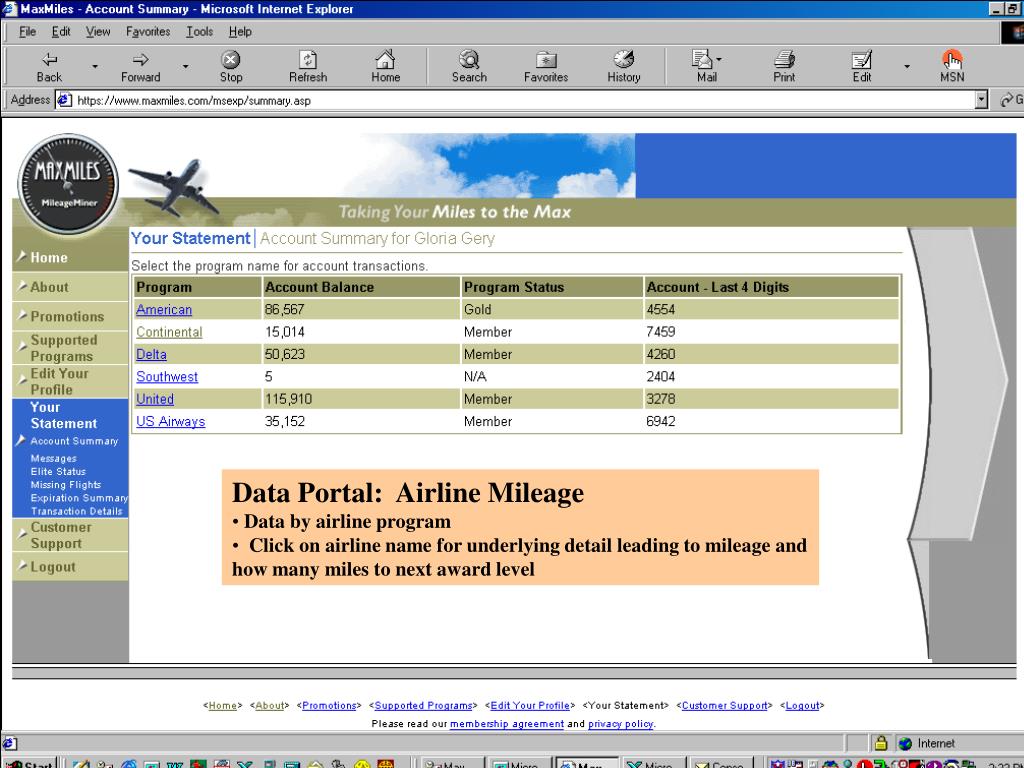Open the Continental program link

pos(169,332)
